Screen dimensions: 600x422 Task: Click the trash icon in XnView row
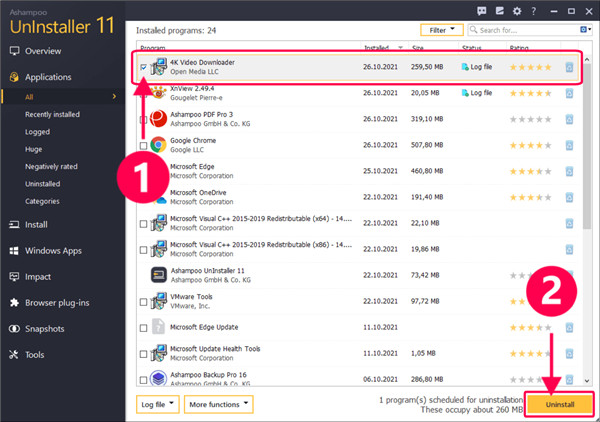(x=569, y=93)
